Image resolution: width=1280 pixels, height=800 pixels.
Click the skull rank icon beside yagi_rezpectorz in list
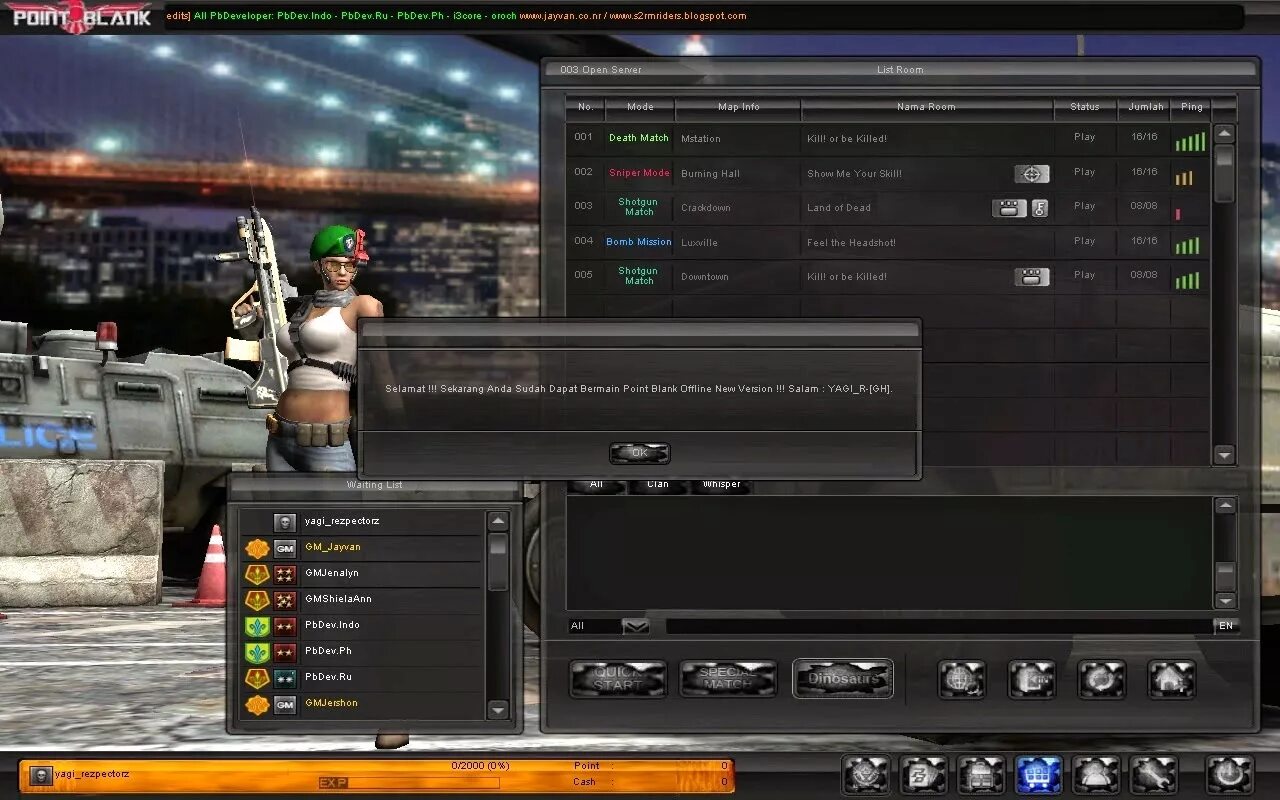click(285, 522)
